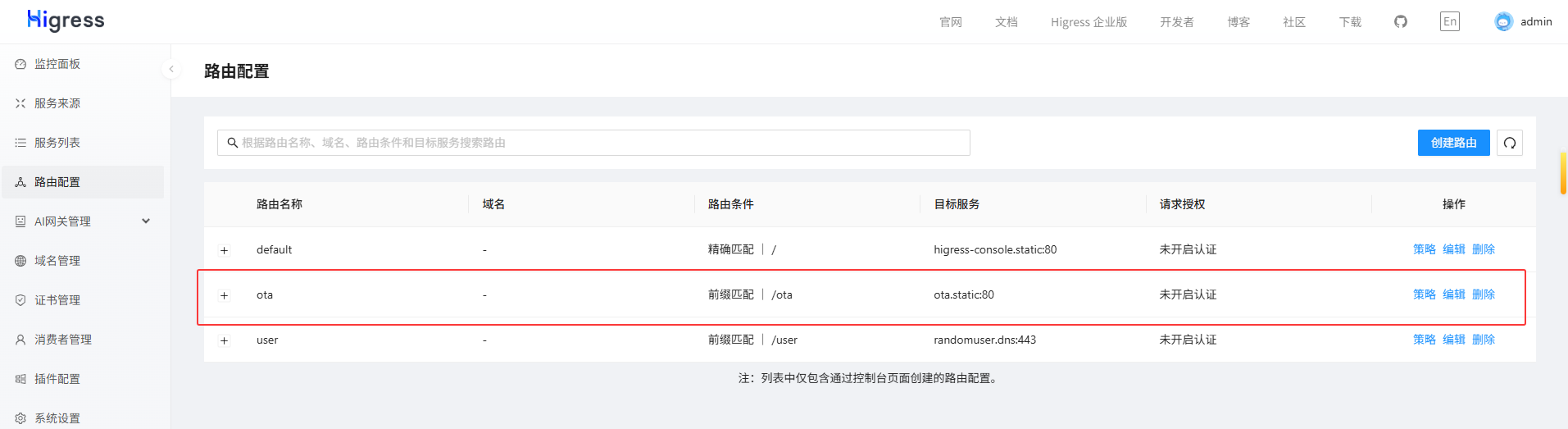Select 路由配置 in the sidebar

click(x=82, y=182)
